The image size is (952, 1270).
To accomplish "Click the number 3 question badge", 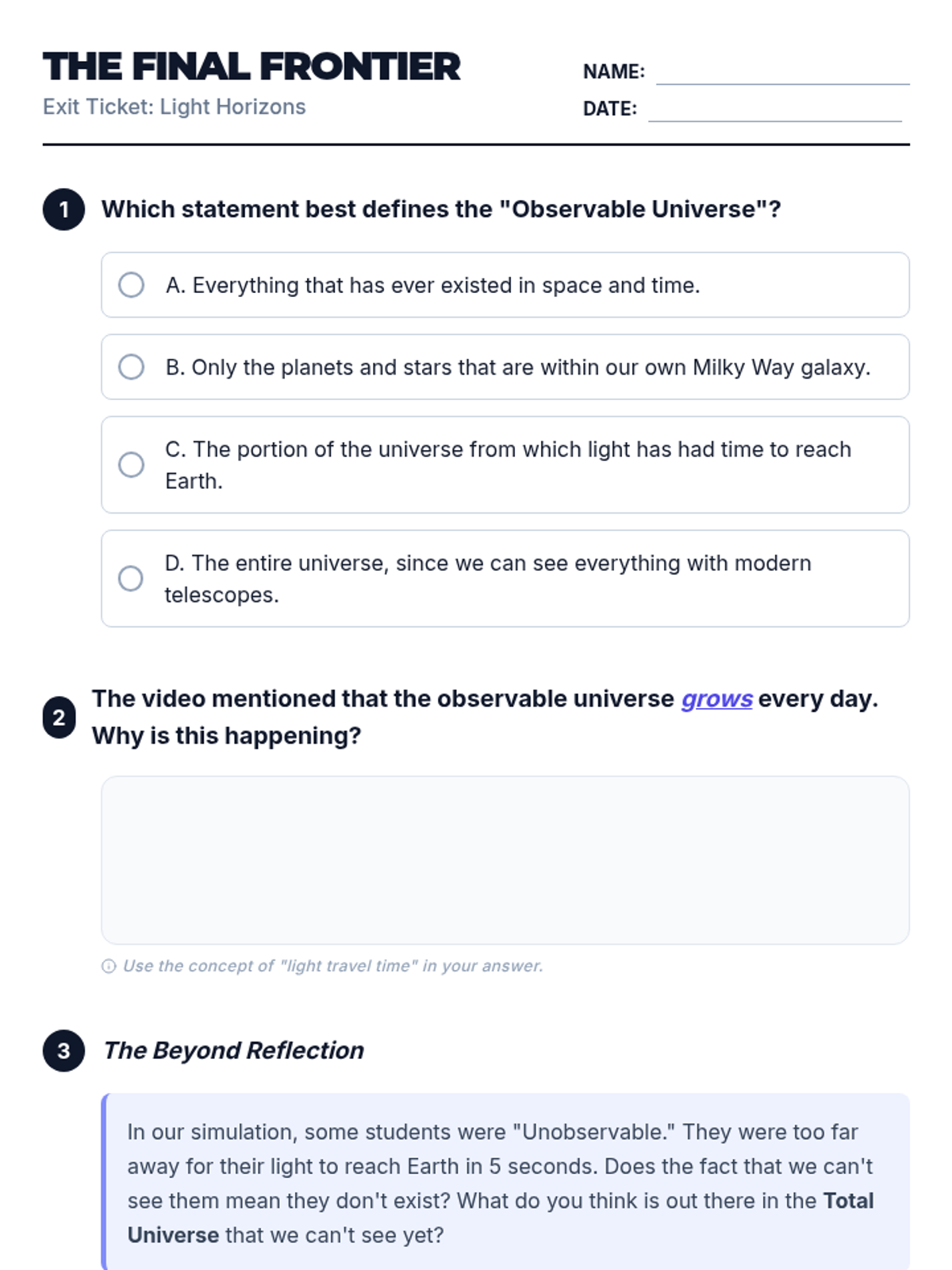I will [x=63, y=1051].
